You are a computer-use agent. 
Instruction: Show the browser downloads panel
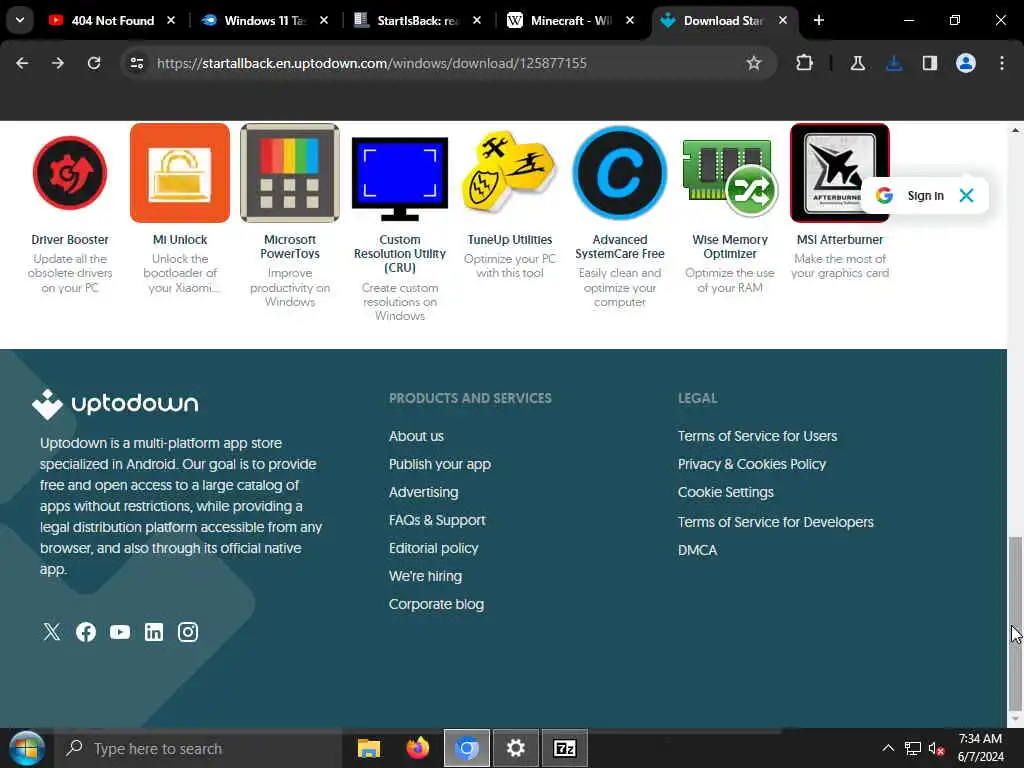click(x=894, y=63)
